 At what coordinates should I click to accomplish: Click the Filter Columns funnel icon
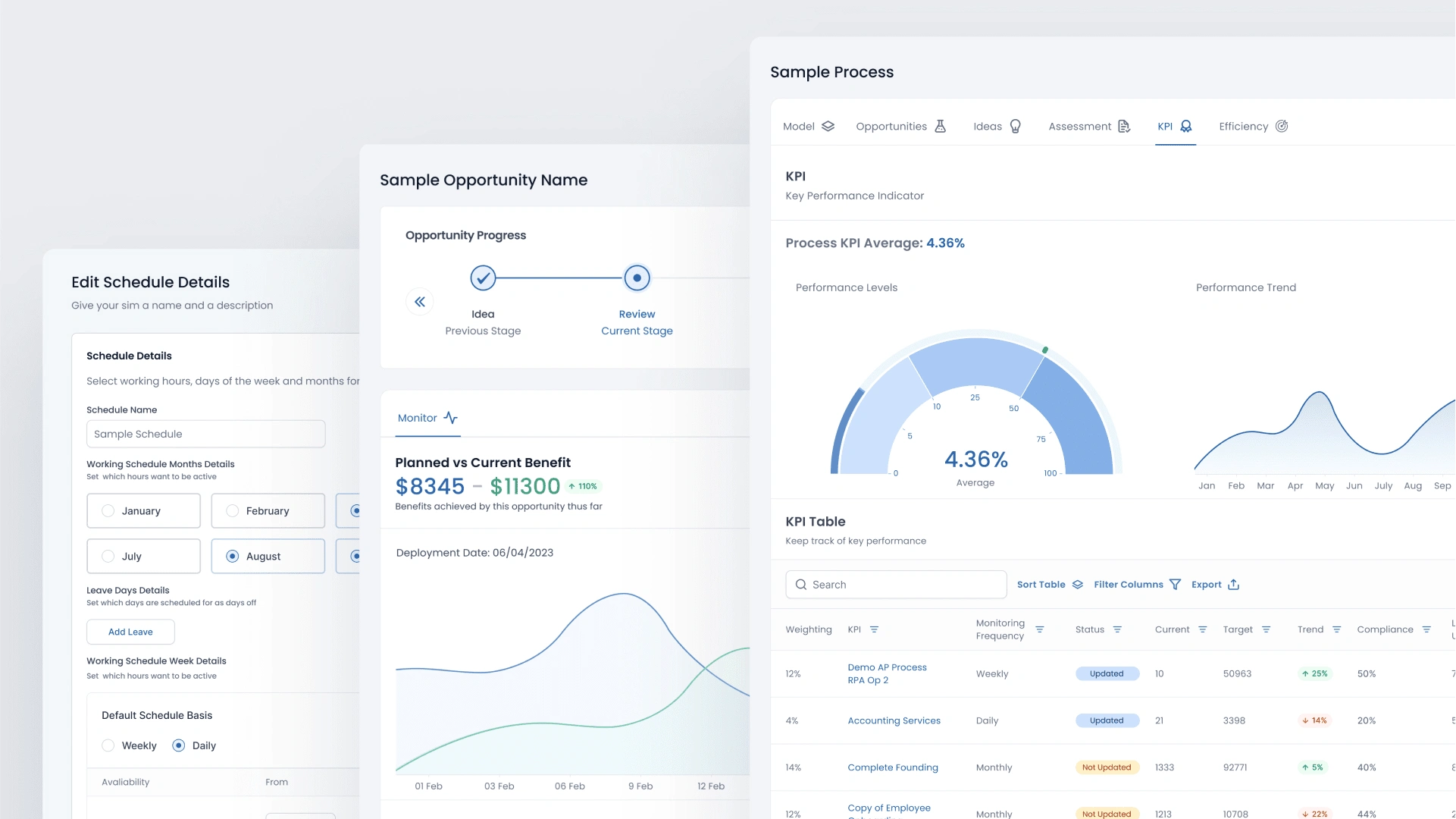[x=1175, y=585]
